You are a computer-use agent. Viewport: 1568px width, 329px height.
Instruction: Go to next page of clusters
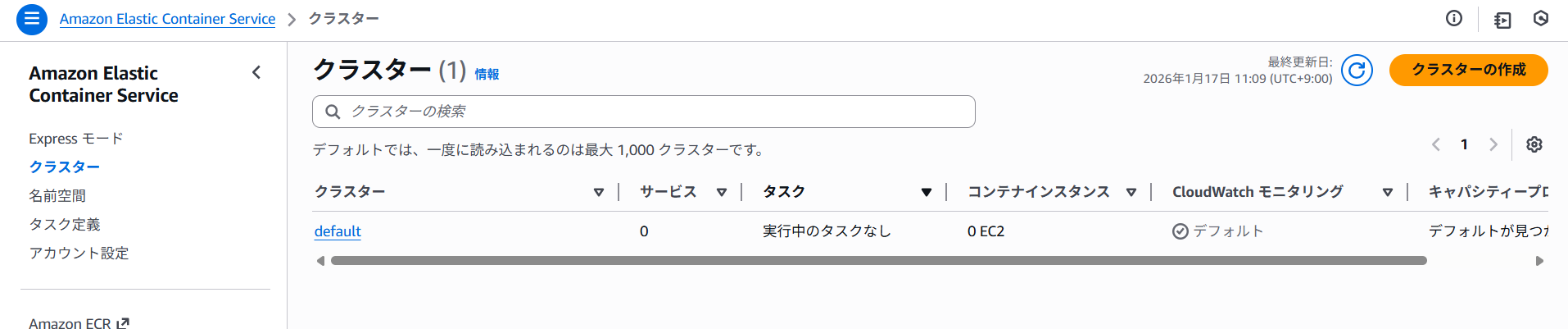pyautogui.click(x=1493, y=144)
